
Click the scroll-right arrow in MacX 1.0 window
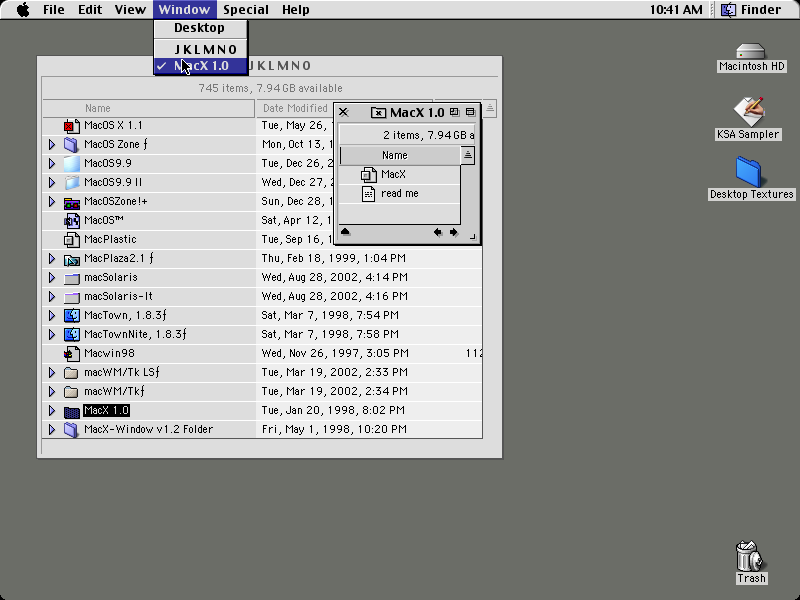[454, 233]
